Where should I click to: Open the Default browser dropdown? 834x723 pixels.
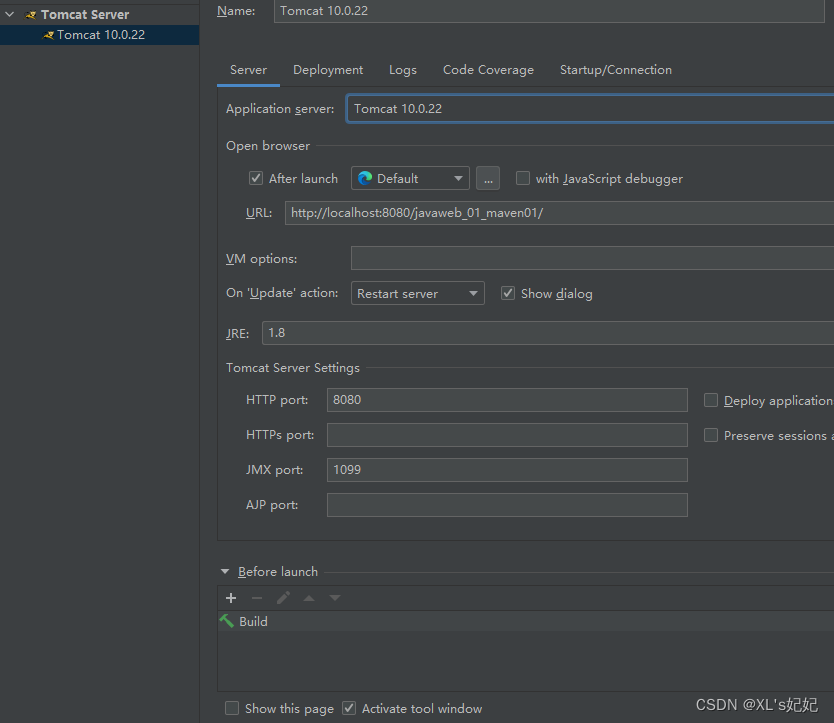click(x=410, y=178)
